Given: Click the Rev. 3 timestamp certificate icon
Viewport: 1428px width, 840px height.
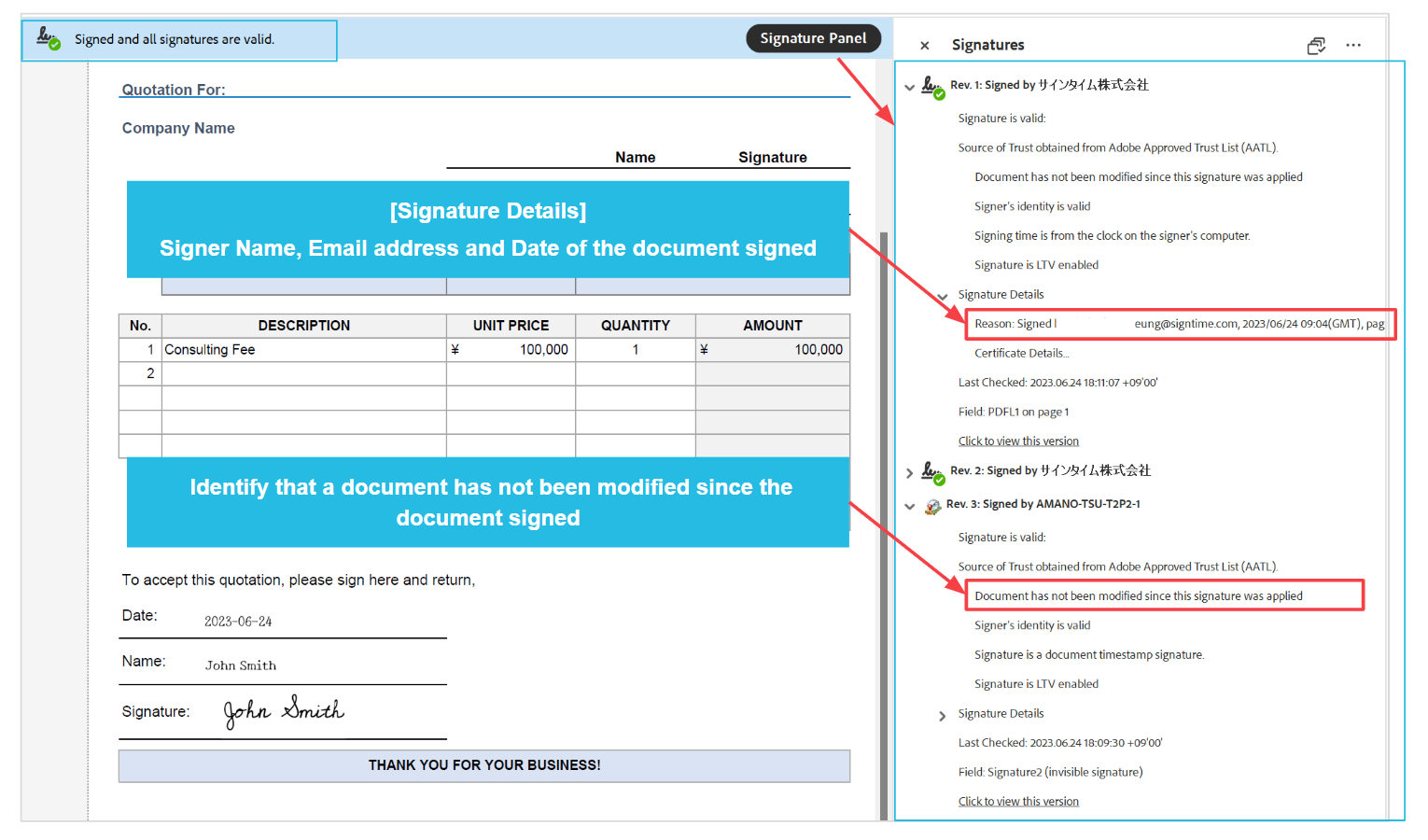Looking at the screenshot, I should click(932, 506).
